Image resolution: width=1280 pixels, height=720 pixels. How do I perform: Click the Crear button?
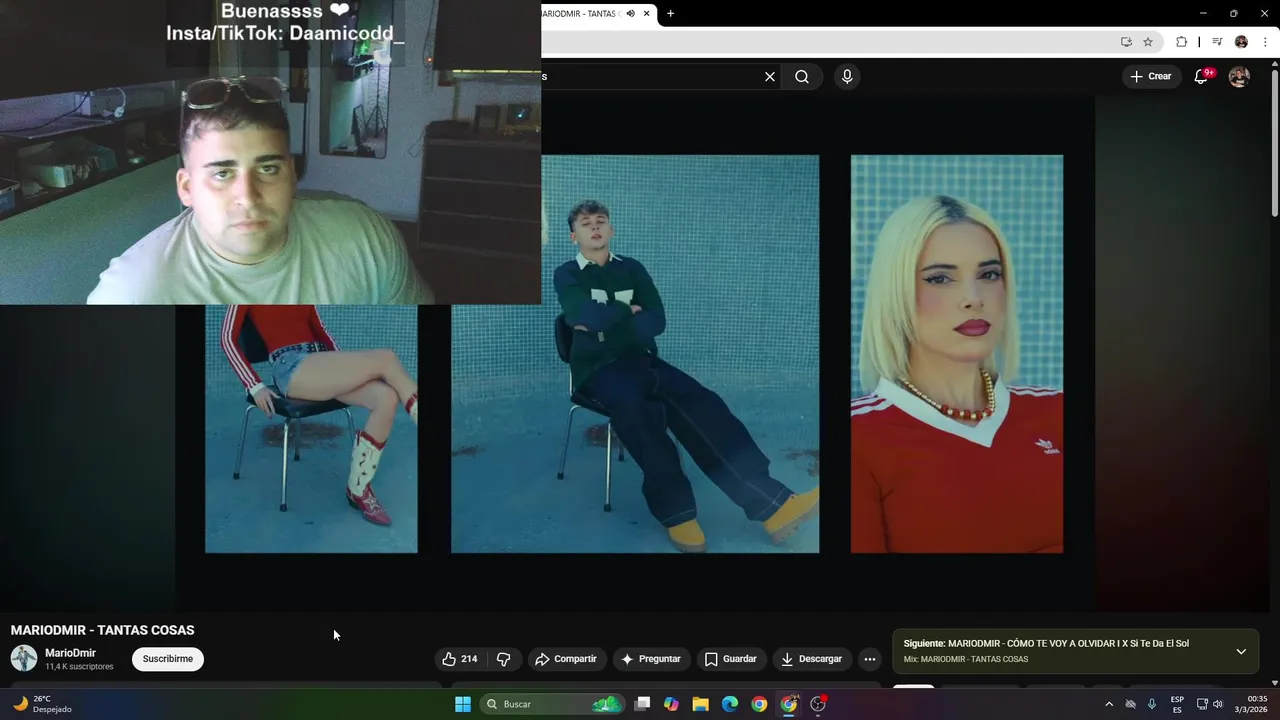click(x=1151, y=76)
